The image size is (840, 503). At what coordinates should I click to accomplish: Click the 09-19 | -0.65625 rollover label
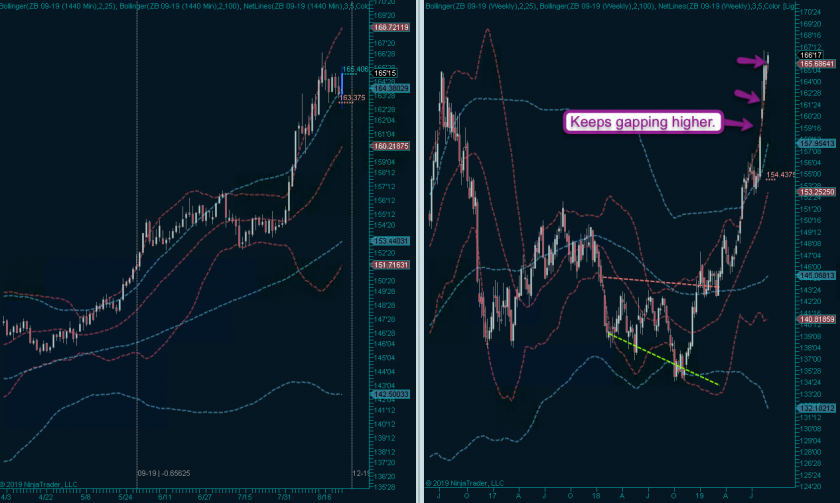[x=164, y=474]
